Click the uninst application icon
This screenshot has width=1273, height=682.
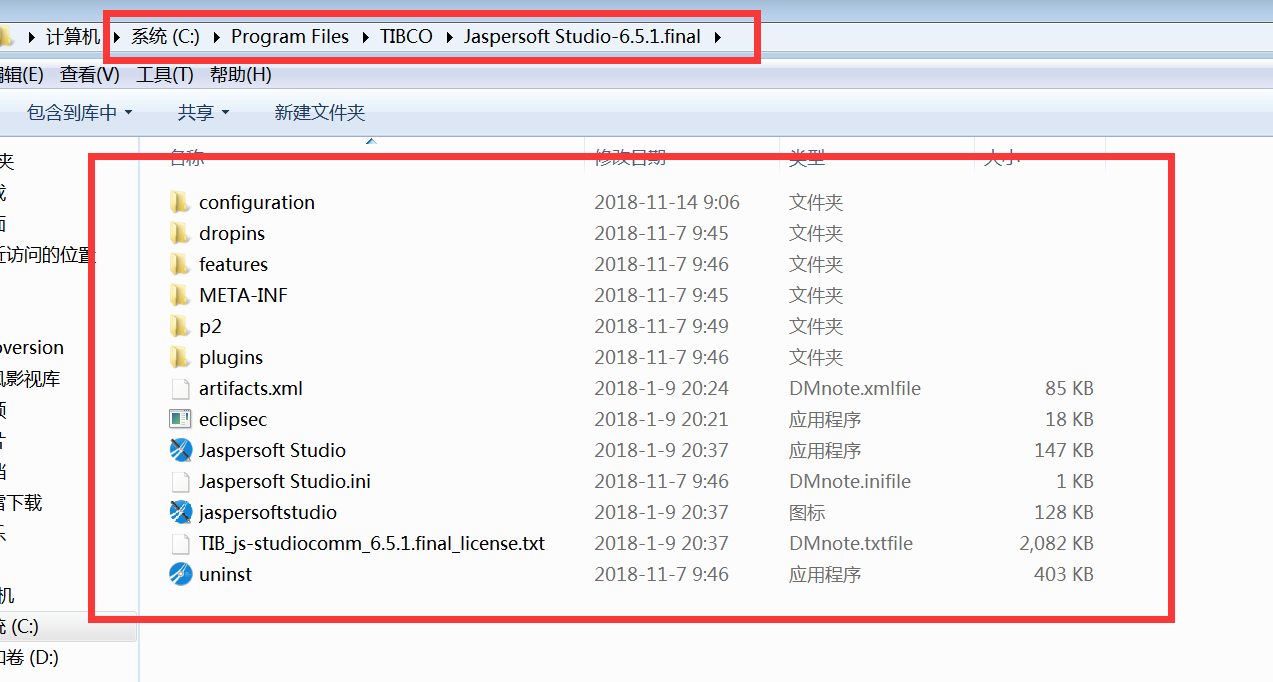coord(180,574)
